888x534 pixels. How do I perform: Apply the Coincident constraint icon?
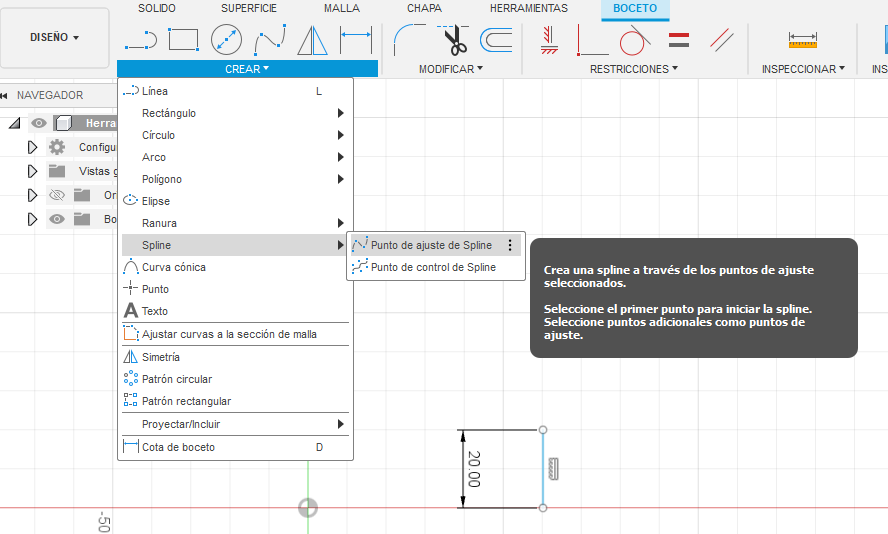549,40
